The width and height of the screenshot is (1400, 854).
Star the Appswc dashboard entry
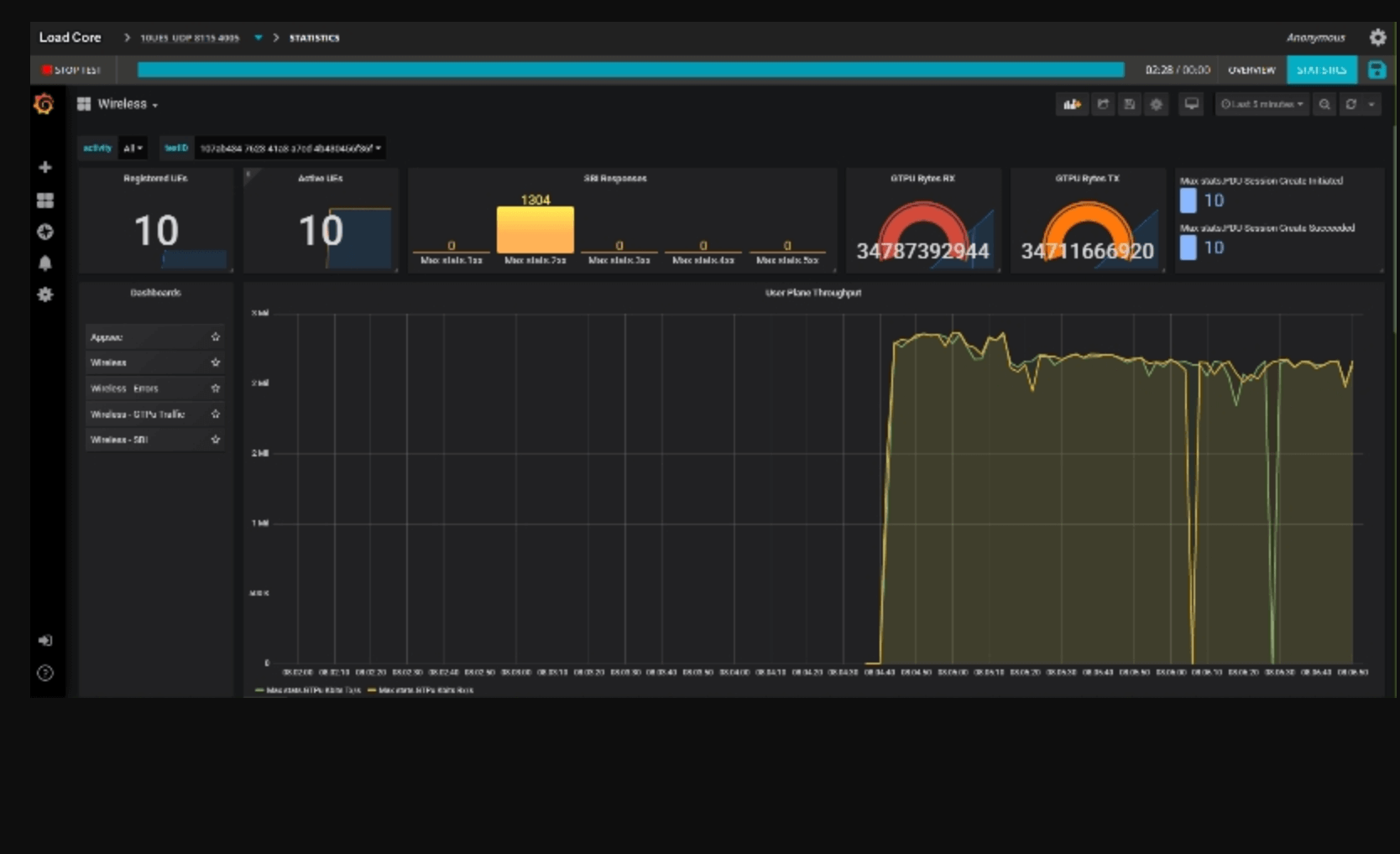(215, 336)
